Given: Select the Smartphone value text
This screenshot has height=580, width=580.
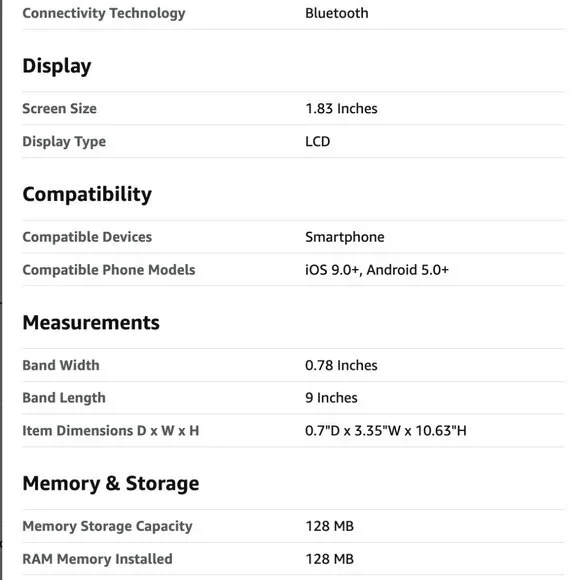Looking at the screenshot, I should tap(344, 237).
